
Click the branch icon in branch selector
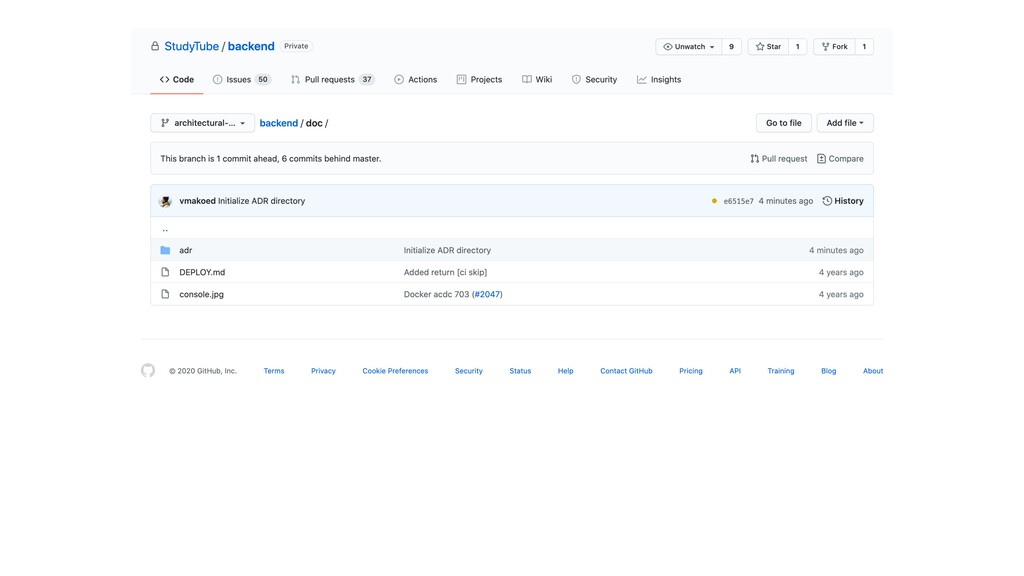(x=165, y=123)
